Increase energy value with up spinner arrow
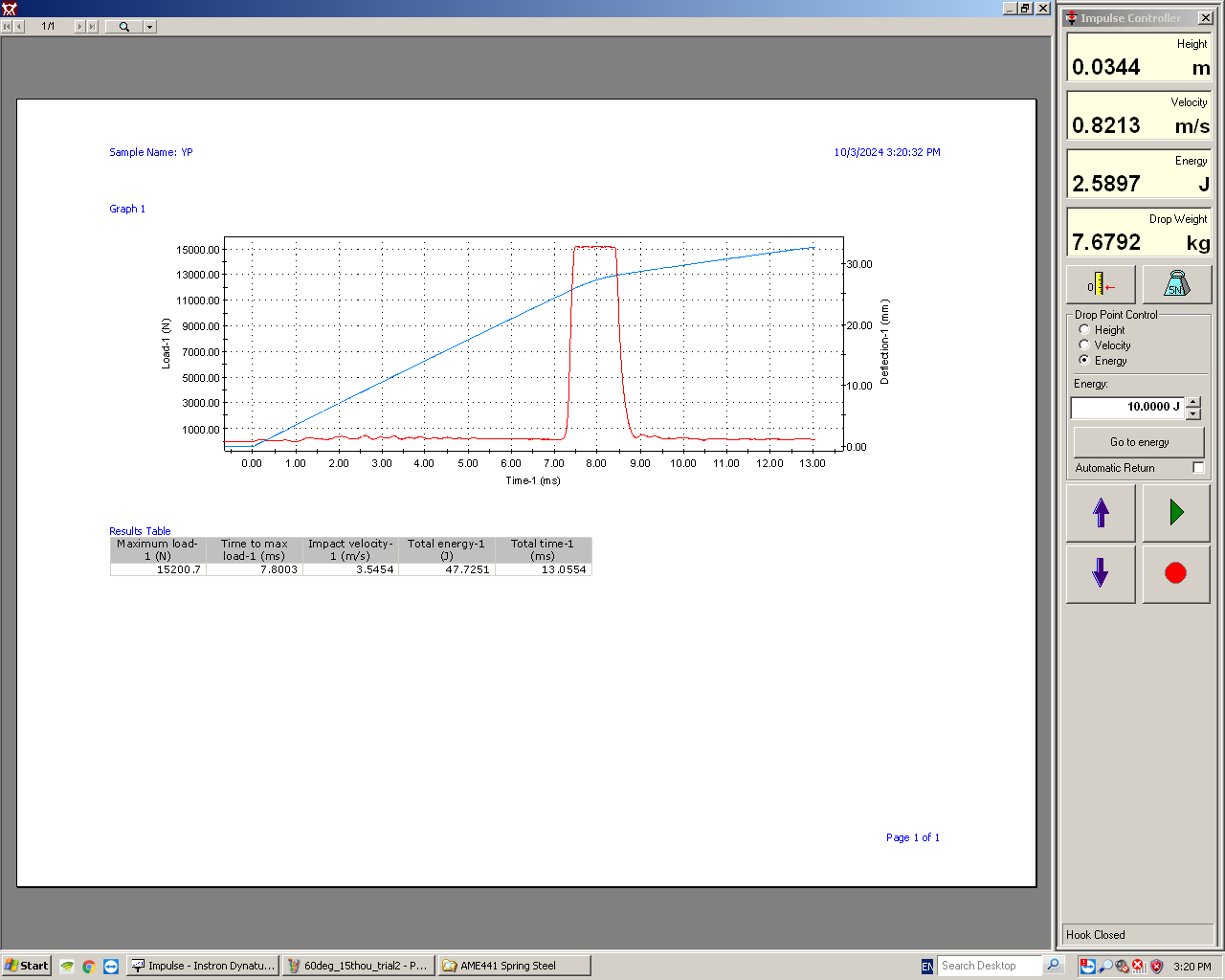Image resolution: width=1225 pixels, height=980 pixels. point(1193,402)
